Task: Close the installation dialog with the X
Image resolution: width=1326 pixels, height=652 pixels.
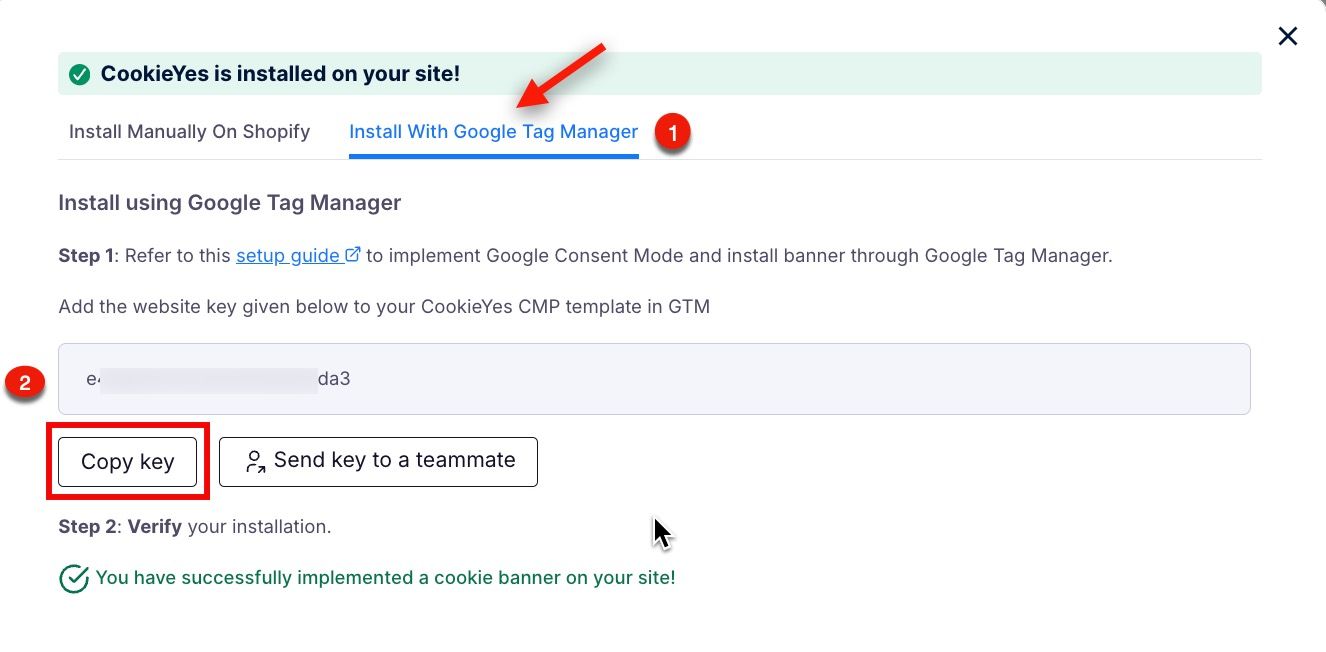Action: pyautogui.click(x=1288, y=36)
